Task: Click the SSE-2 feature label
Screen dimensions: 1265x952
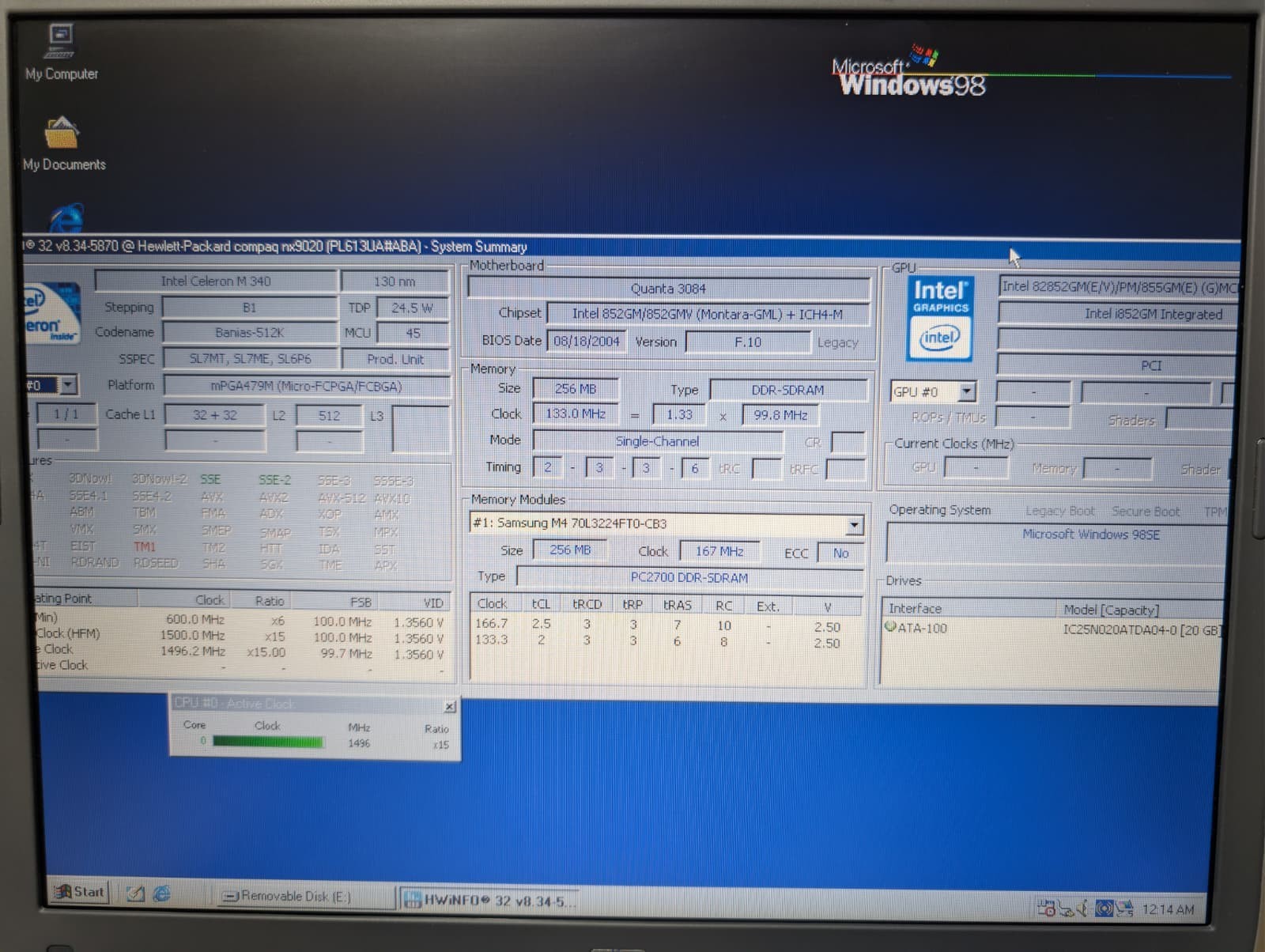Action: tap(275, 480)
